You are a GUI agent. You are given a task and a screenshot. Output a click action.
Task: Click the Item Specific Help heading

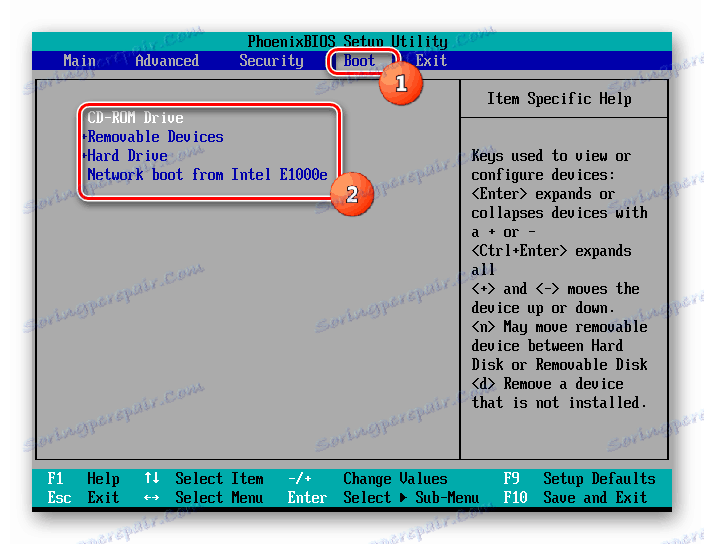point(559,99)
